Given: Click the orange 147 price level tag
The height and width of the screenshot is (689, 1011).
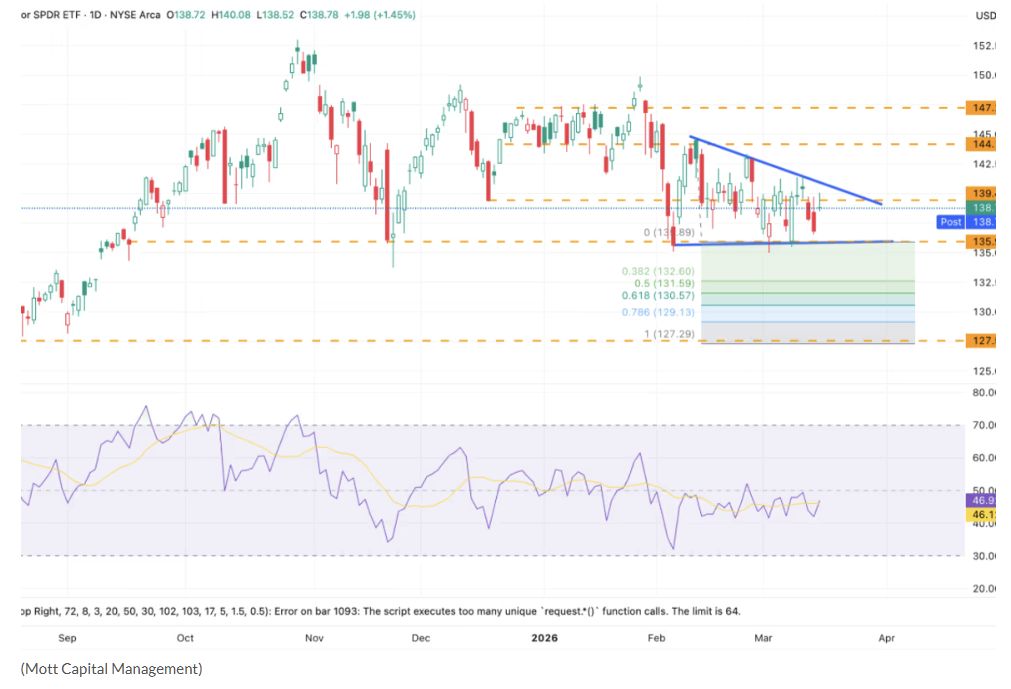Looking at the screenshot, I should pyautogui.click(x=981, y=107).
